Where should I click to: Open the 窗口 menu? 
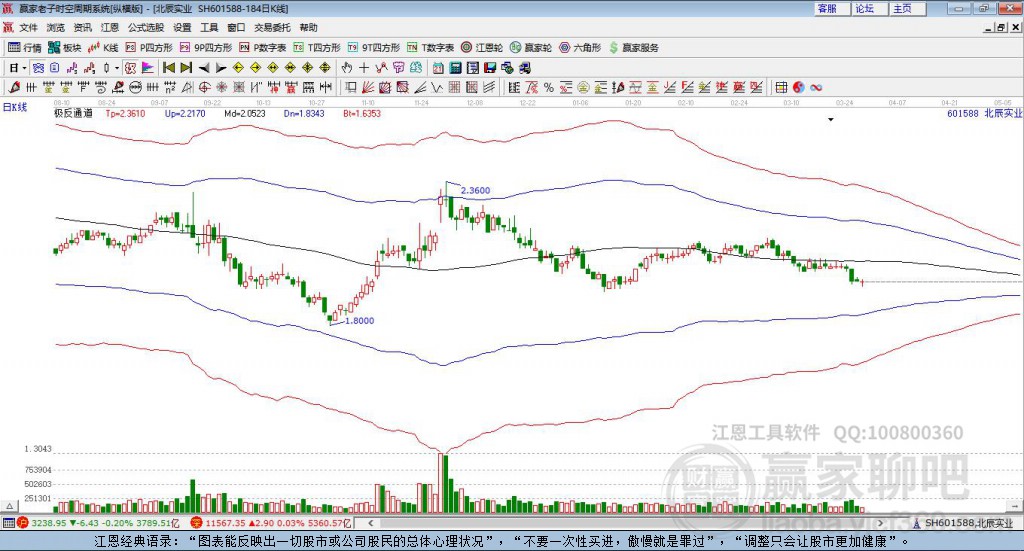236,27
